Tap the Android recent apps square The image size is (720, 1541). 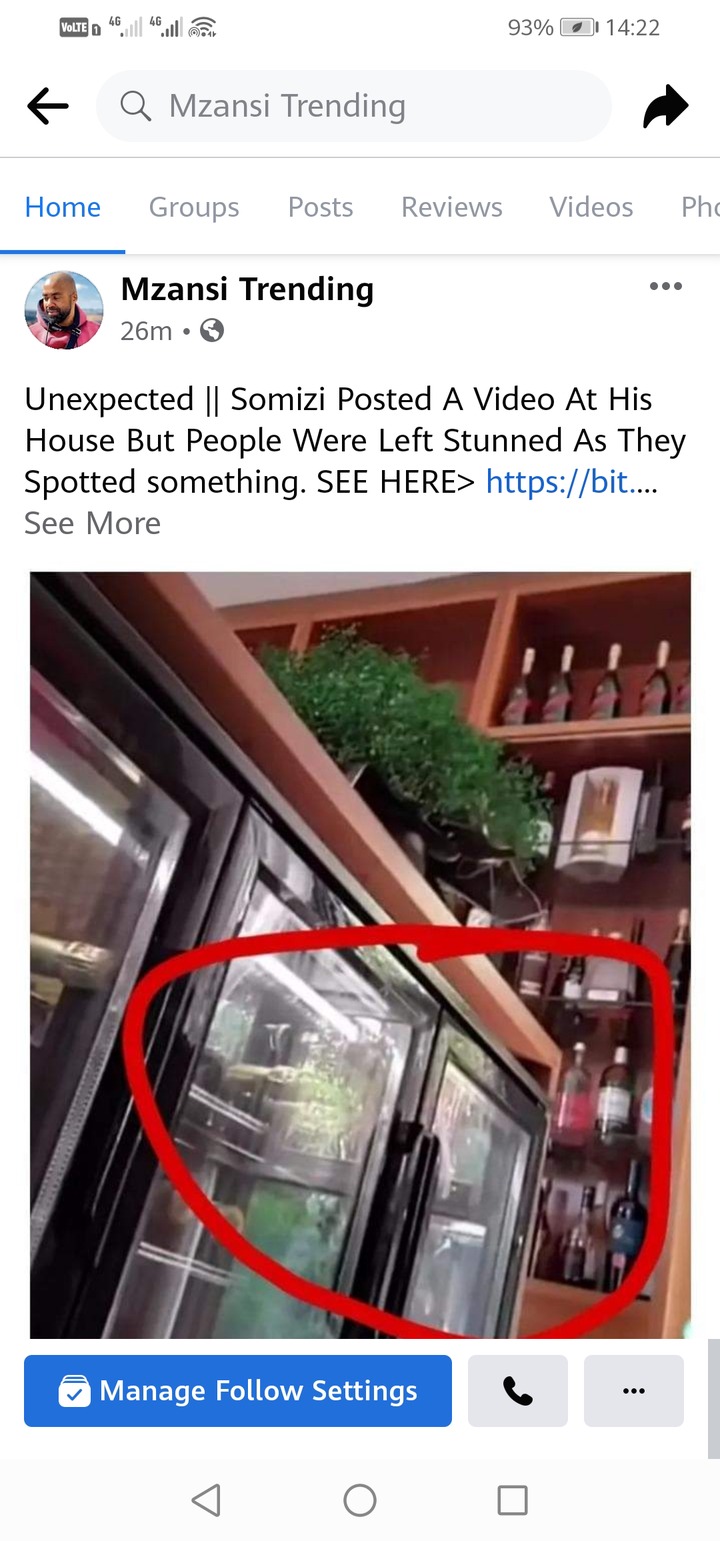tap(512, 1500)
